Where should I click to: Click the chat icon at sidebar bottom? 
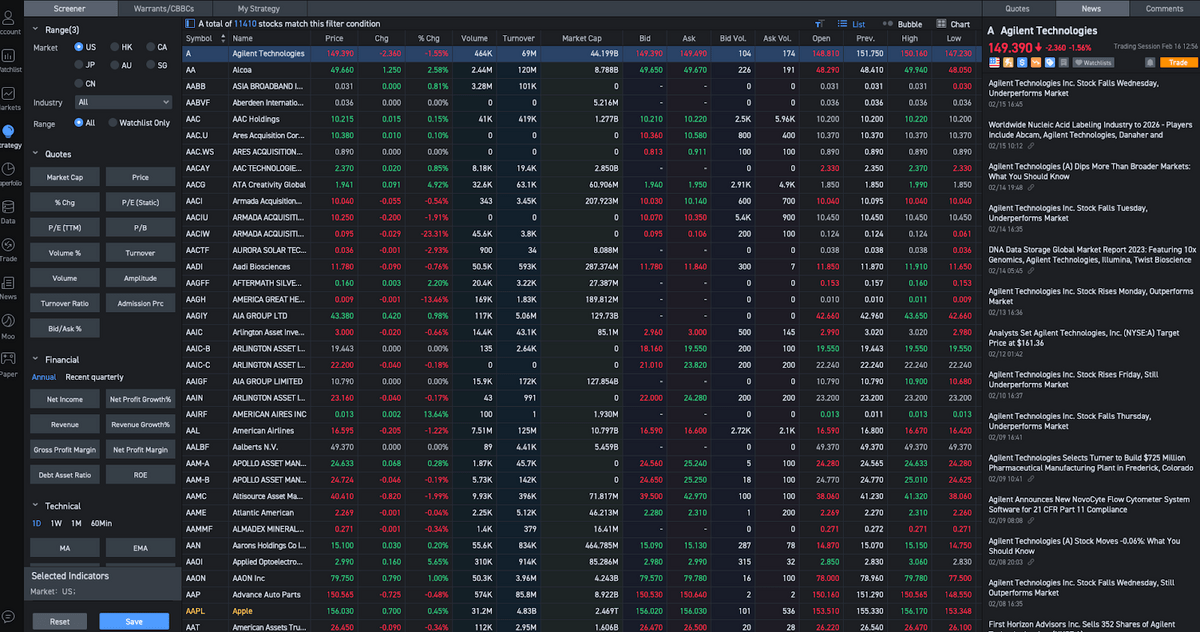(x=9, y=618)
